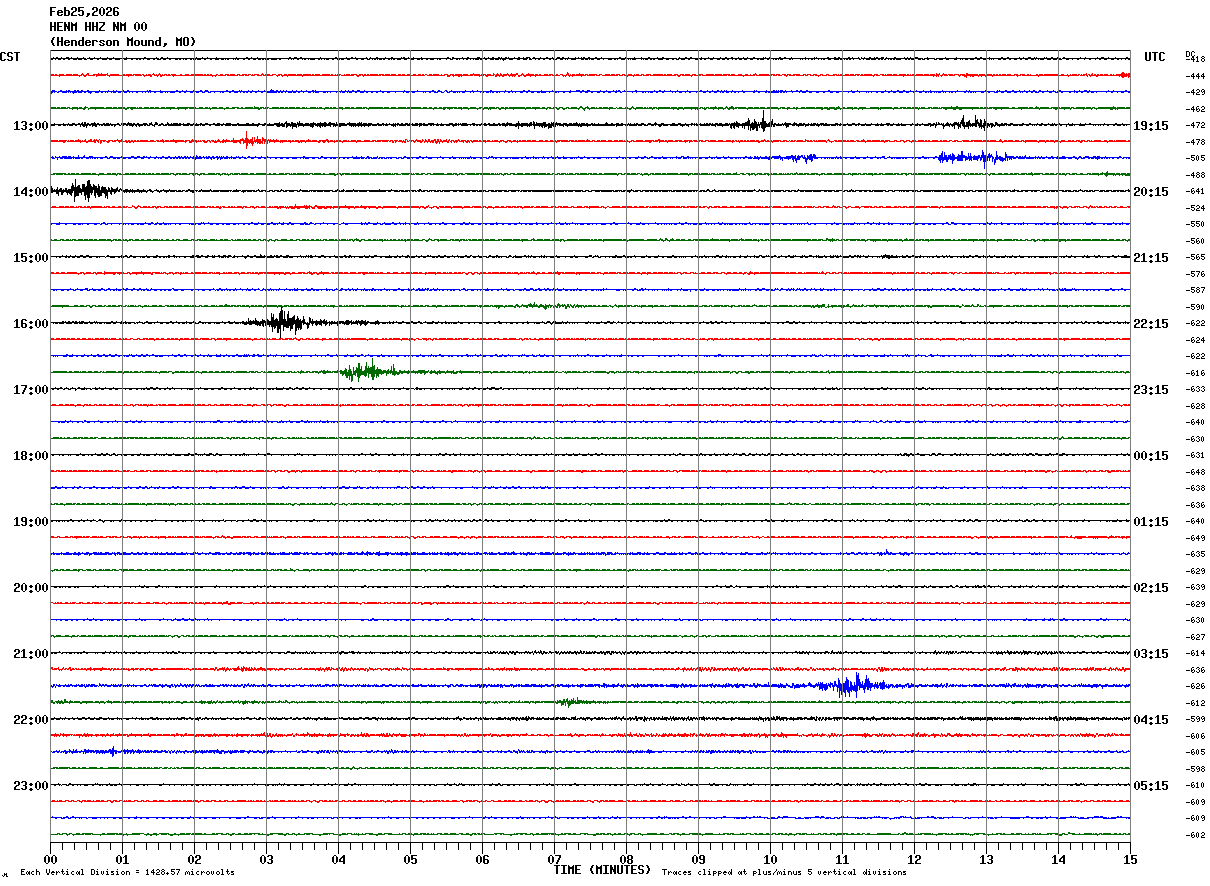Click the CST timezone label

point(10,57)
